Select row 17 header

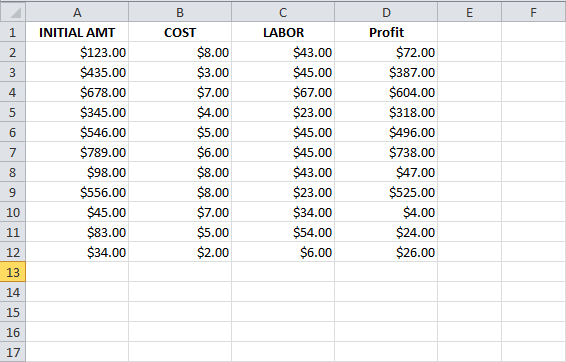pyautogui.click(x=13, y=352)
